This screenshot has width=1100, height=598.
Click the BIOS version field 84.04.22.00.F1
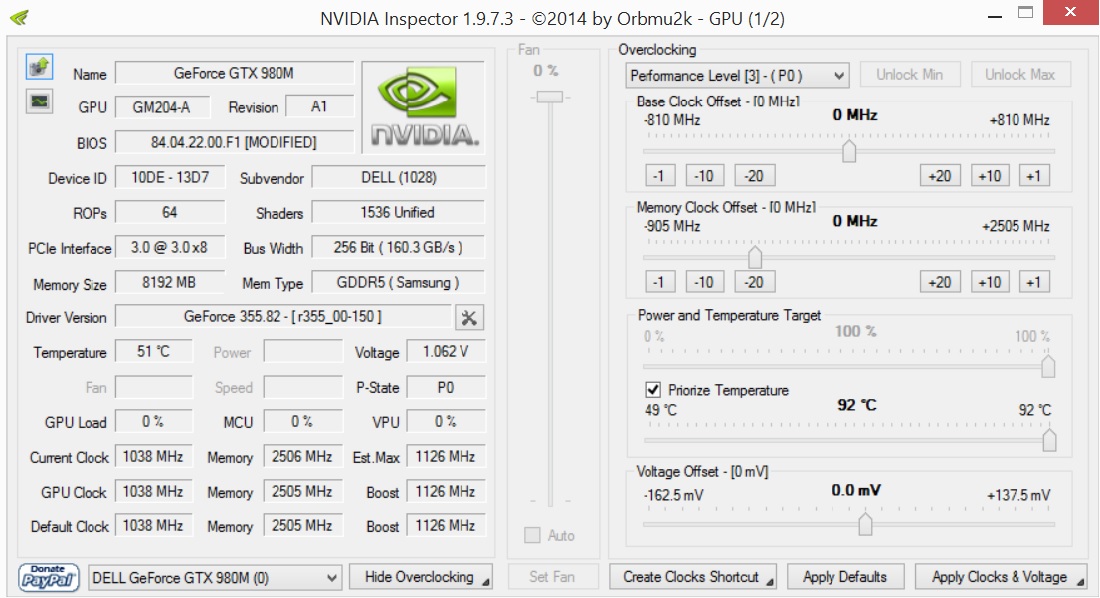[x=234, y=142]
